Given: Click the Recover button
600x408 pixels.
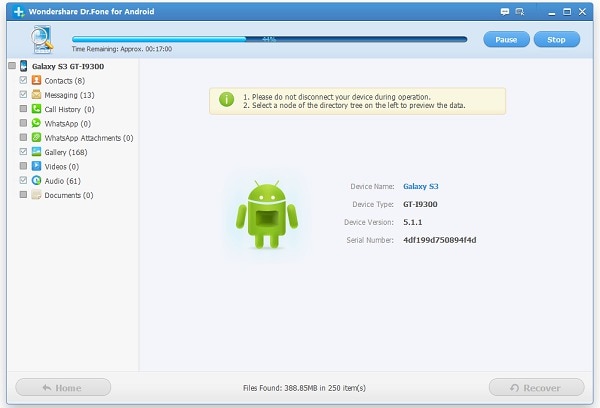Looking at the screenshot, I should pyautogui.click(x=536, y=387).
